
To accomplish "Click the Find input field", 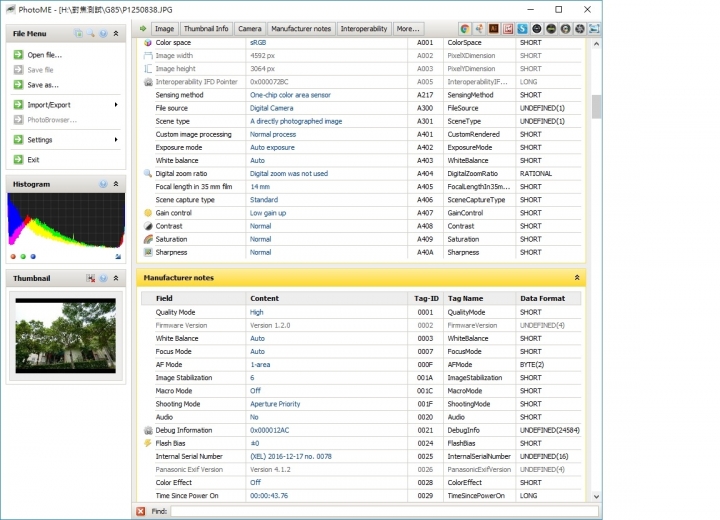I will (x=385, y=511).
